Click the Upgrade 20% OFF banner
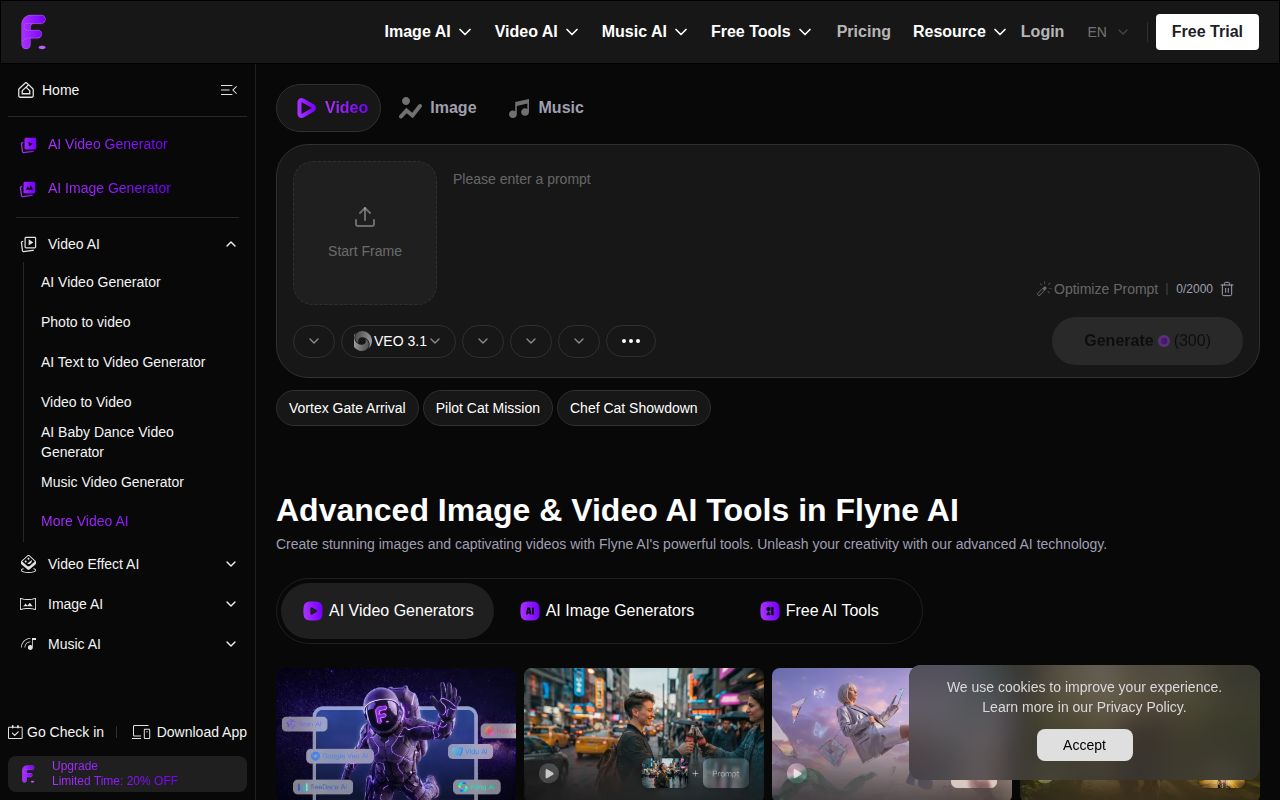The image size is (1280, 800). click(127, 774)
